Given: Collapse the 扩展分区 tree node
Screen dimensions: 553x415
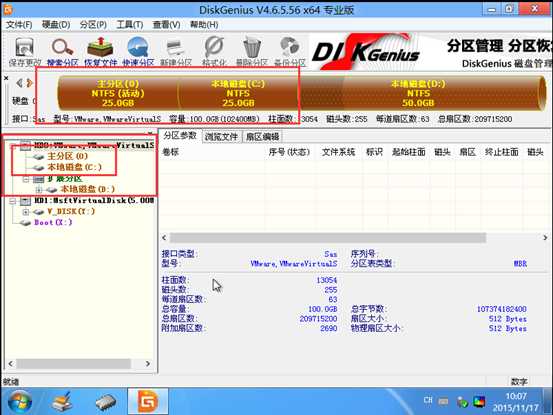Looking at the screenshot, I should [25, 179].
